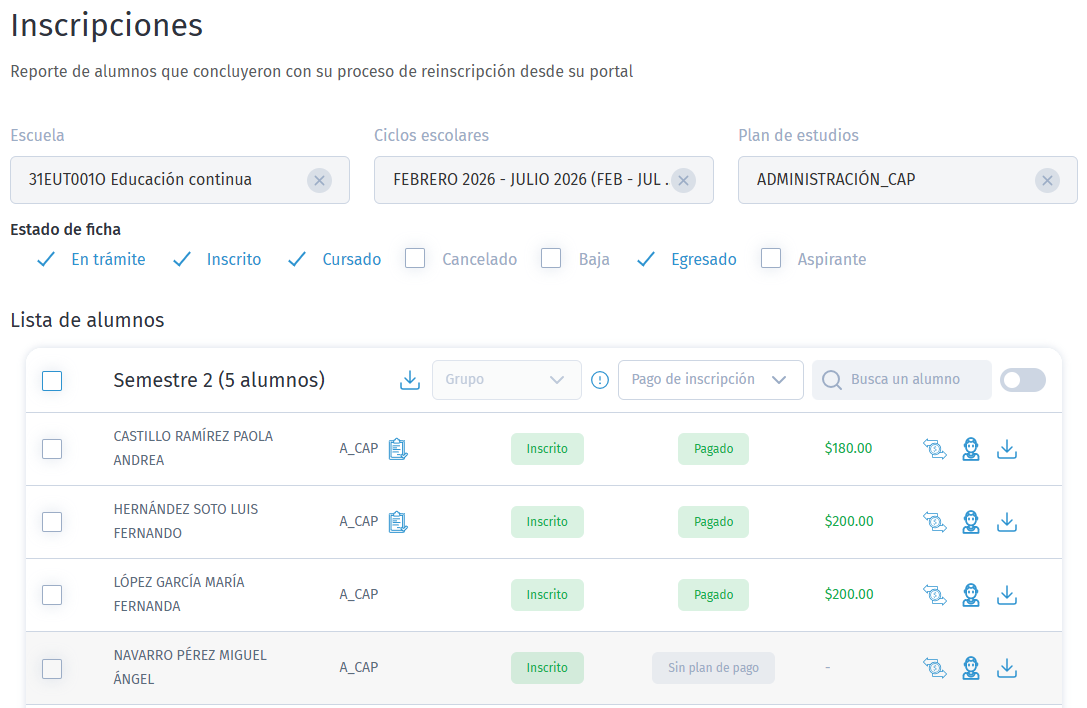Click Pagado badge for López García
This screenshot has height=708, width=1087.
tap(713, 594)
